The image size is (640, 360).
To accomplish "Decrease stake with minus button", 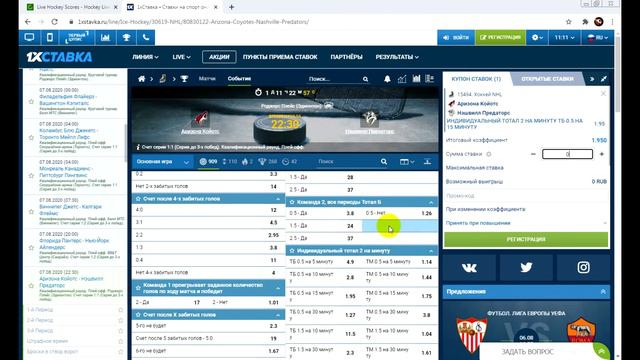I will coord(533,154).
